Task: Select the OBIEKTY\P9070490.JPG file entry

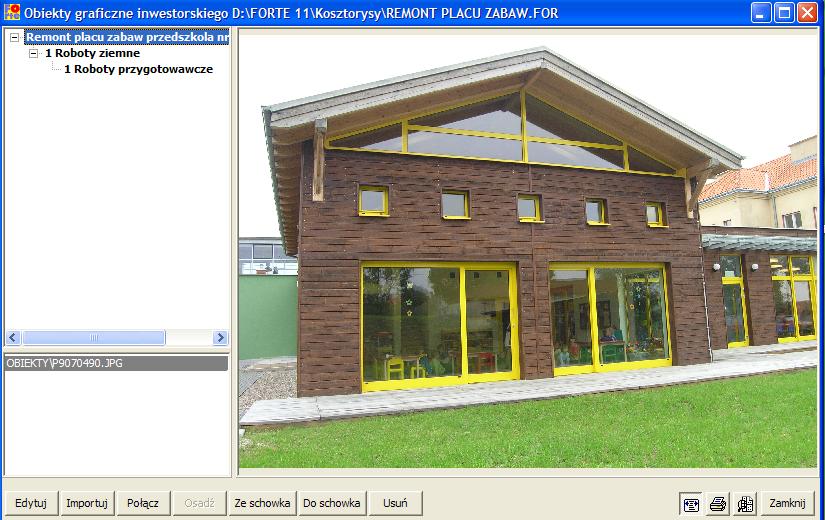Action: point(116,363)
